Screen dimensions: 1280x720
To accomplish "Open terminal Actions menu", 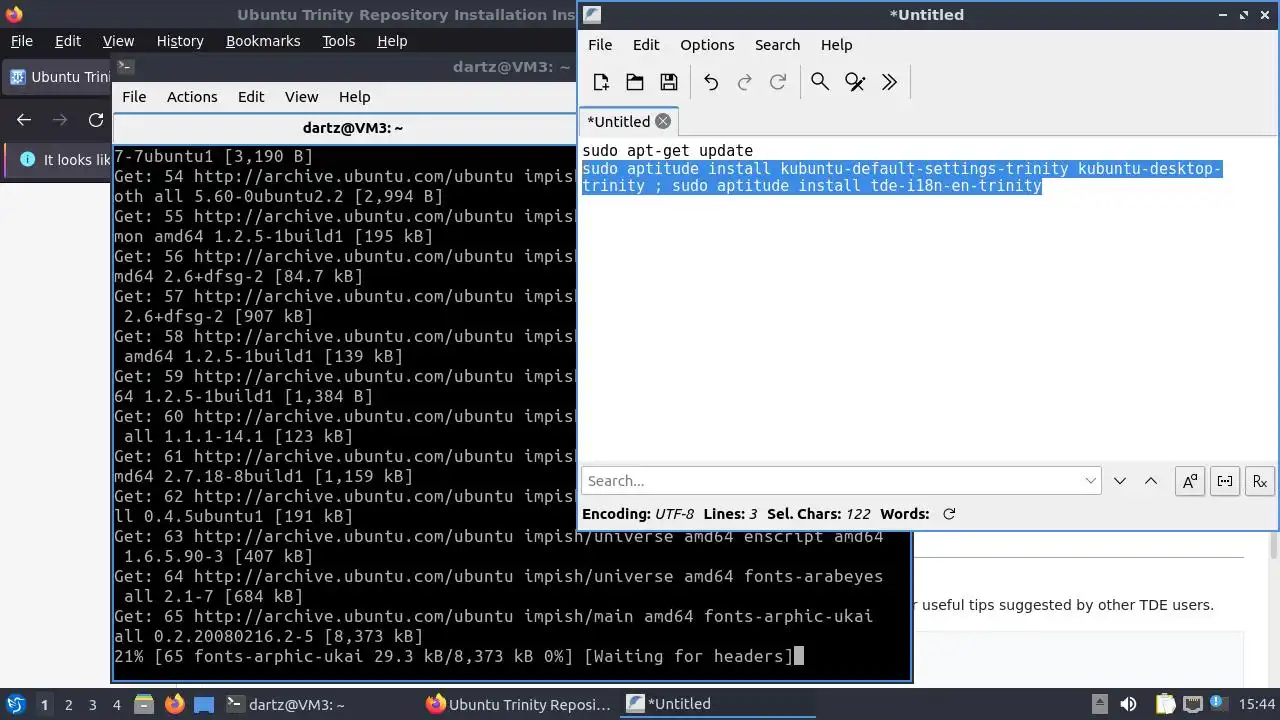I will coord(192,97).
